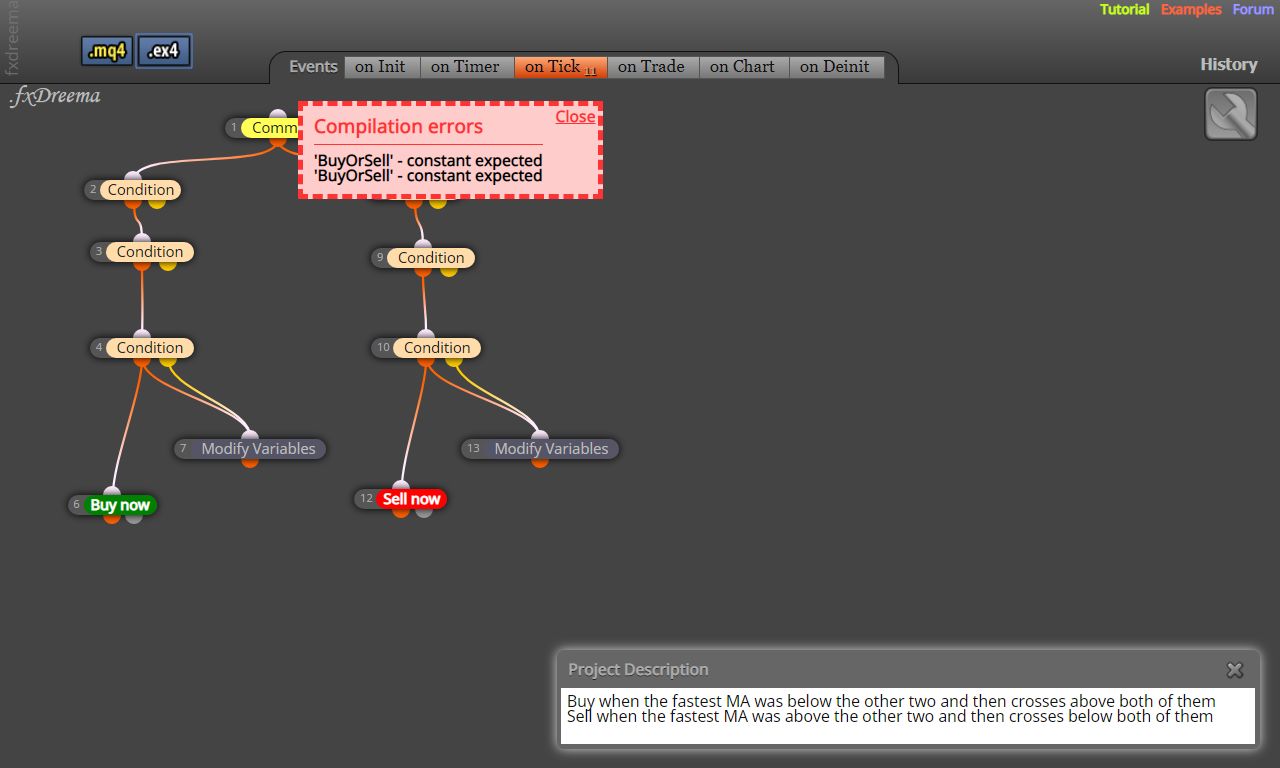Close the Compilation errors popup
The height and width of the screenshot is (768, 1280).
(x=575, y=117)
